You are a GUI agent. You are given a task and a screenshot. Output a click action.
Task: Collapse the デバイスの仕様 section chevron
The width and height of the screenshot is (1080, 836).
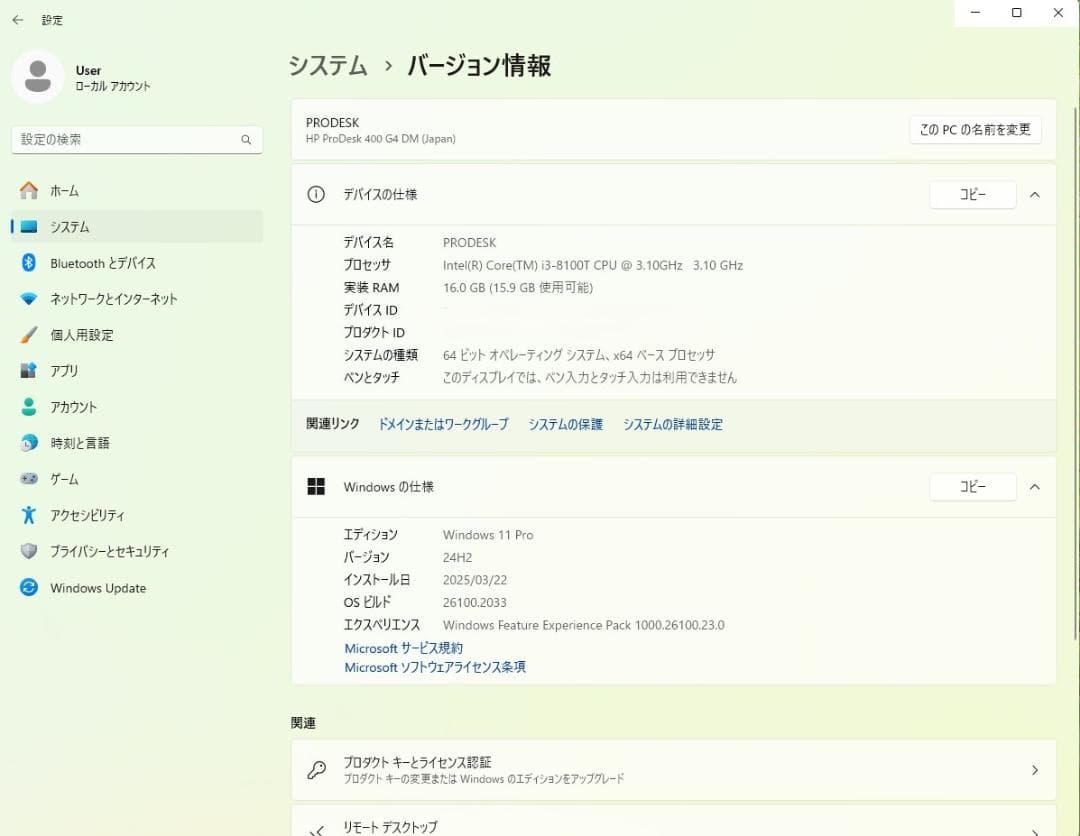tap(1035, 195)
